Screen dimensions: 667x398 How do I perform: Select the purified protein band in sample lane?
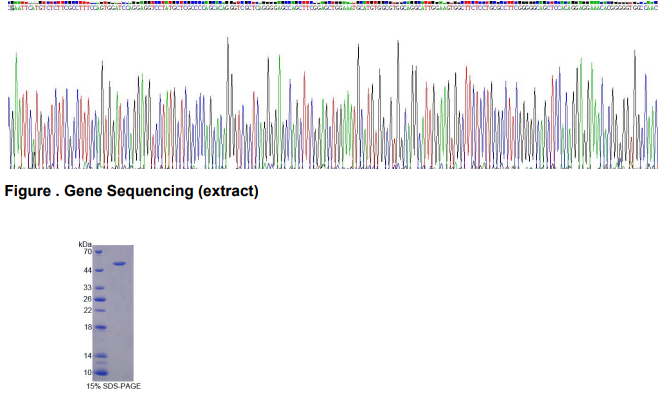pyautogui.click(x=120, y=264)
